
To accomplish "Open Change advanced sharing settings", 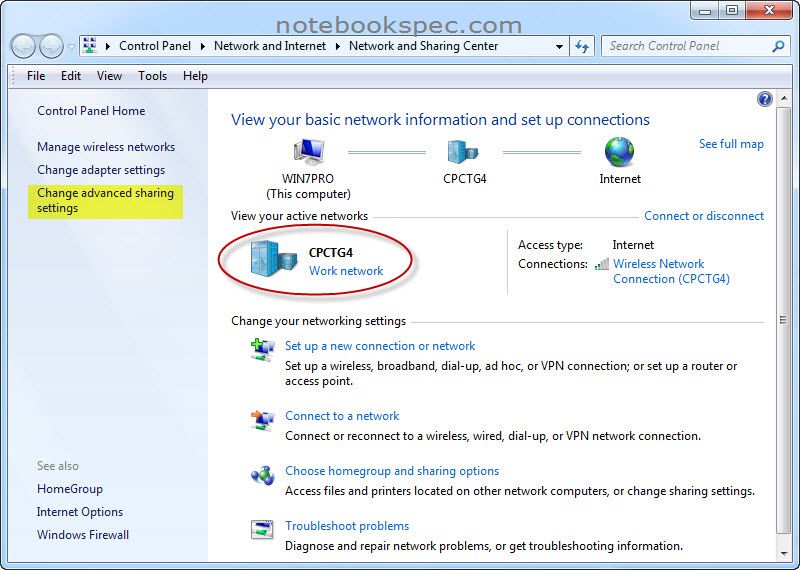I will (105, 201).
